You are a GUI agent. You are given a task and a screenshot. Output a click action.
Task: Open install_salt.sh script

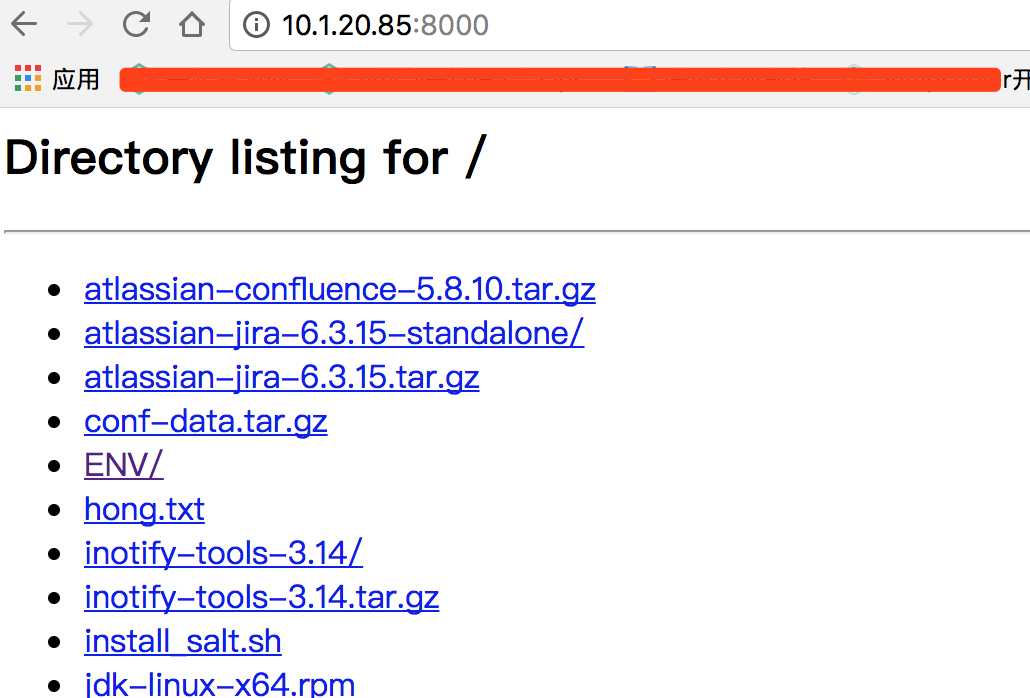pos(183,642)
